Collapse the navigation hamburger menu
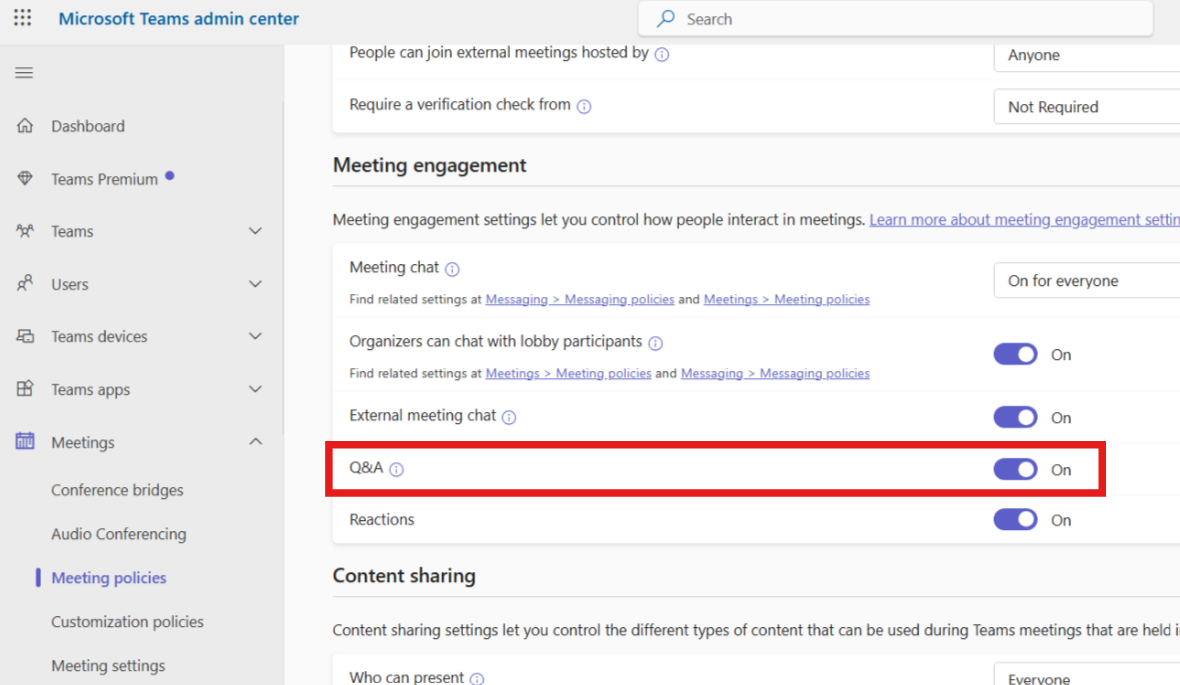This screenshot has height=685, width=1180. tap(24, 73)
